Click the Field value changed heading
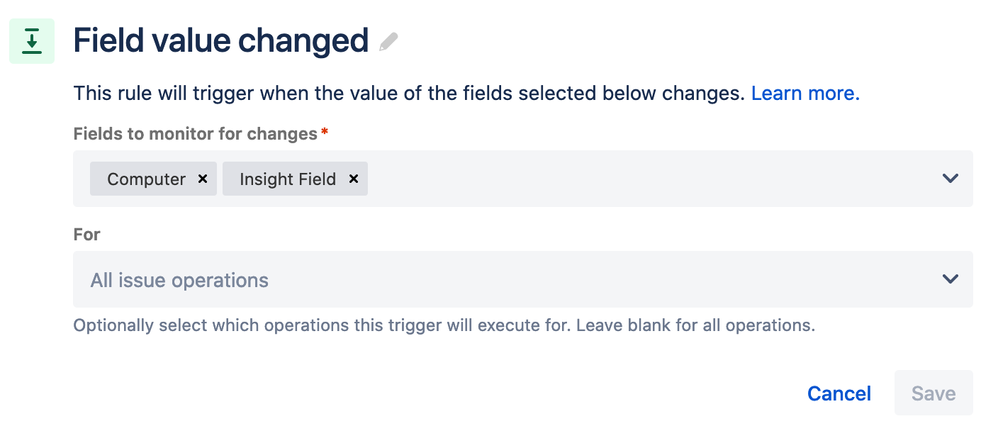Viewport: 998px width, 431px height. (221, 41)
